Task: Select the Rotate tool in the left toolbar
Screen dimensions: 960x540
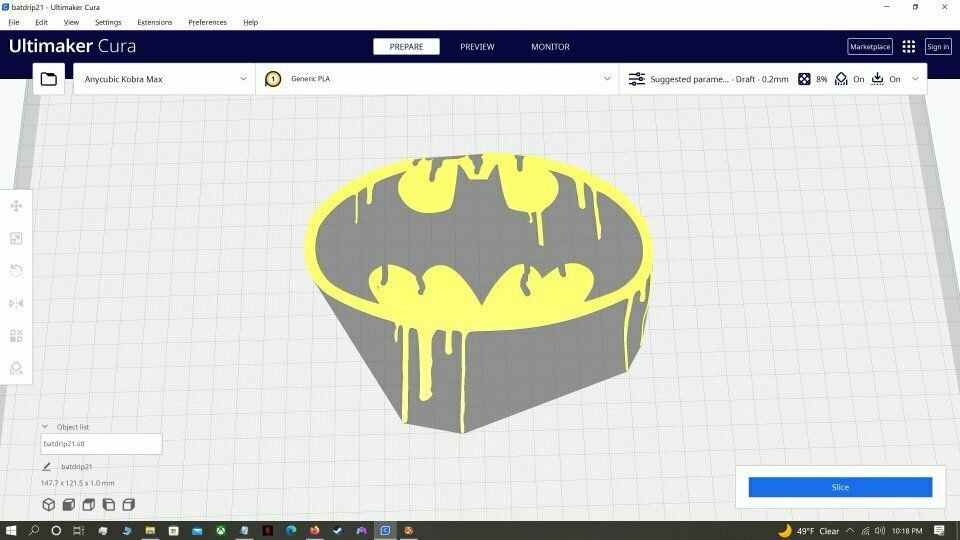Action: click(17, 271)
